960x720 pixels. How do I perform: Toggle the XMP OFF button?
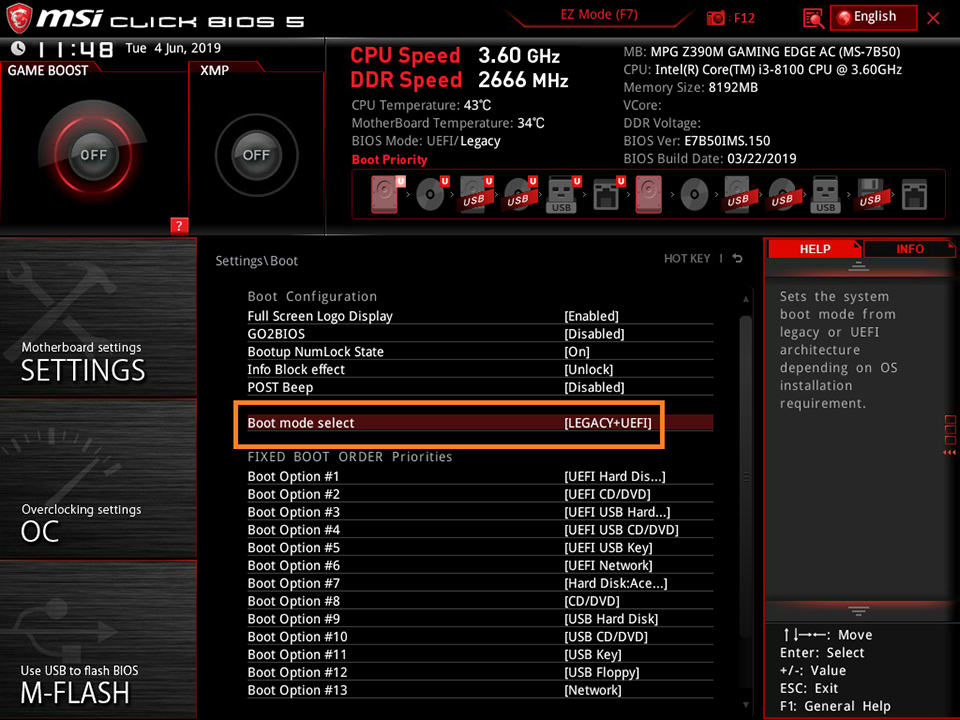tap(257, 155)
